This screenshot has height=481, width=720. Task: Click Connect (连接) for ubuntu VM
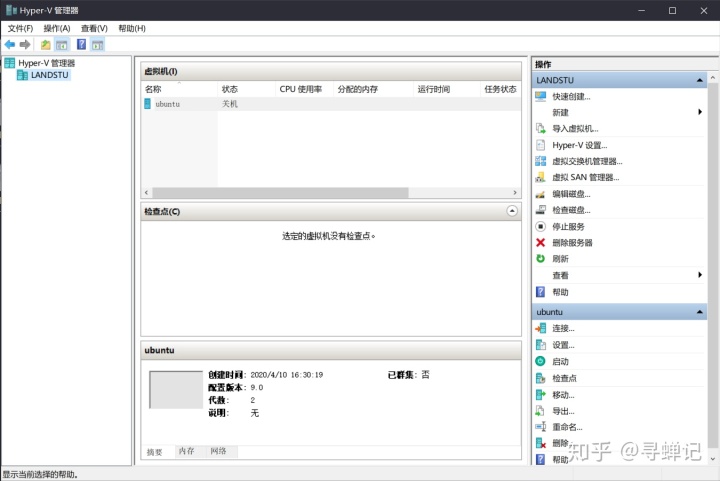[563, 328]
